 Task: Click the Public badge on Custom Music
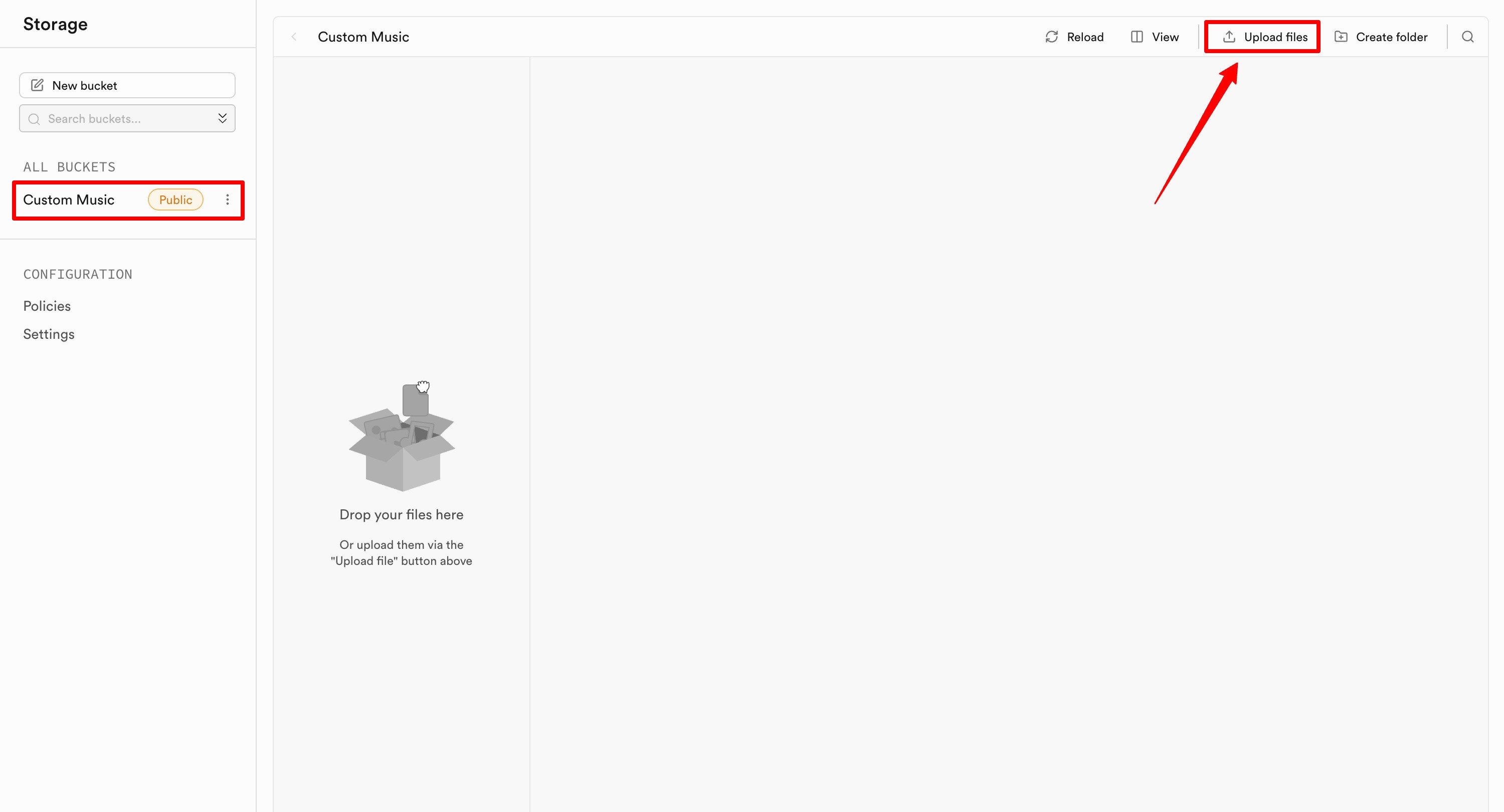point(175,199)
